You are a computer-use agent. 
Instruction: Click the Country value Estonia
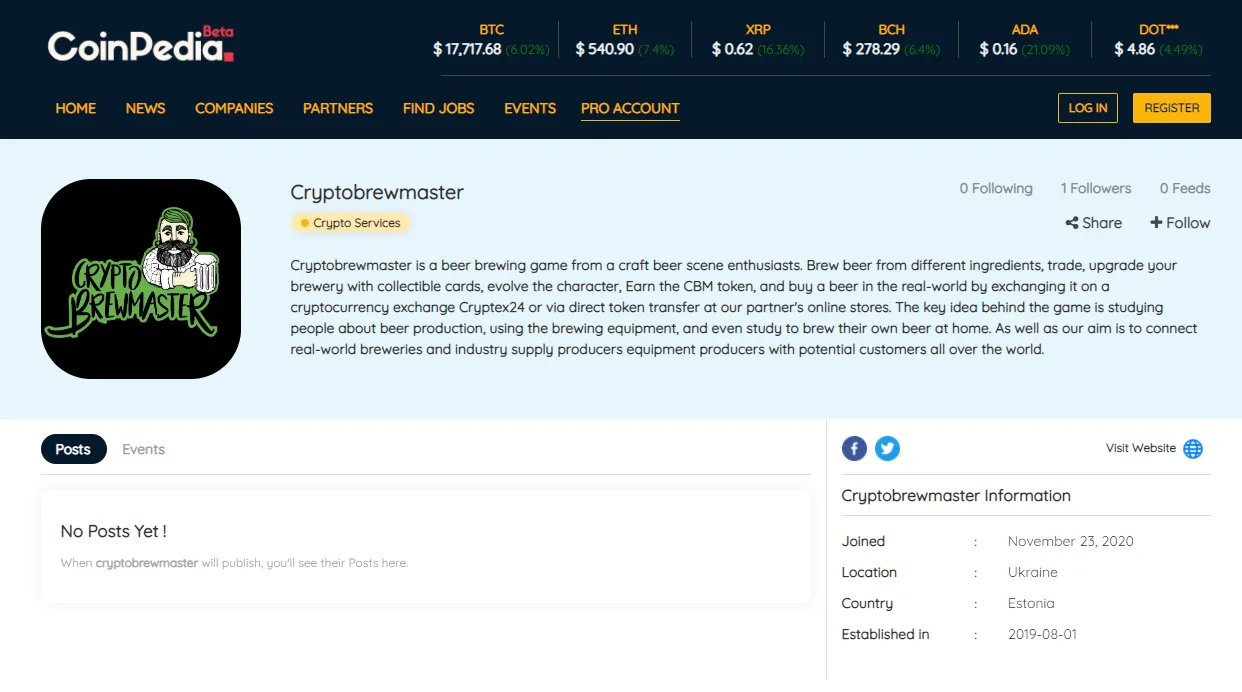point(1031,603)
